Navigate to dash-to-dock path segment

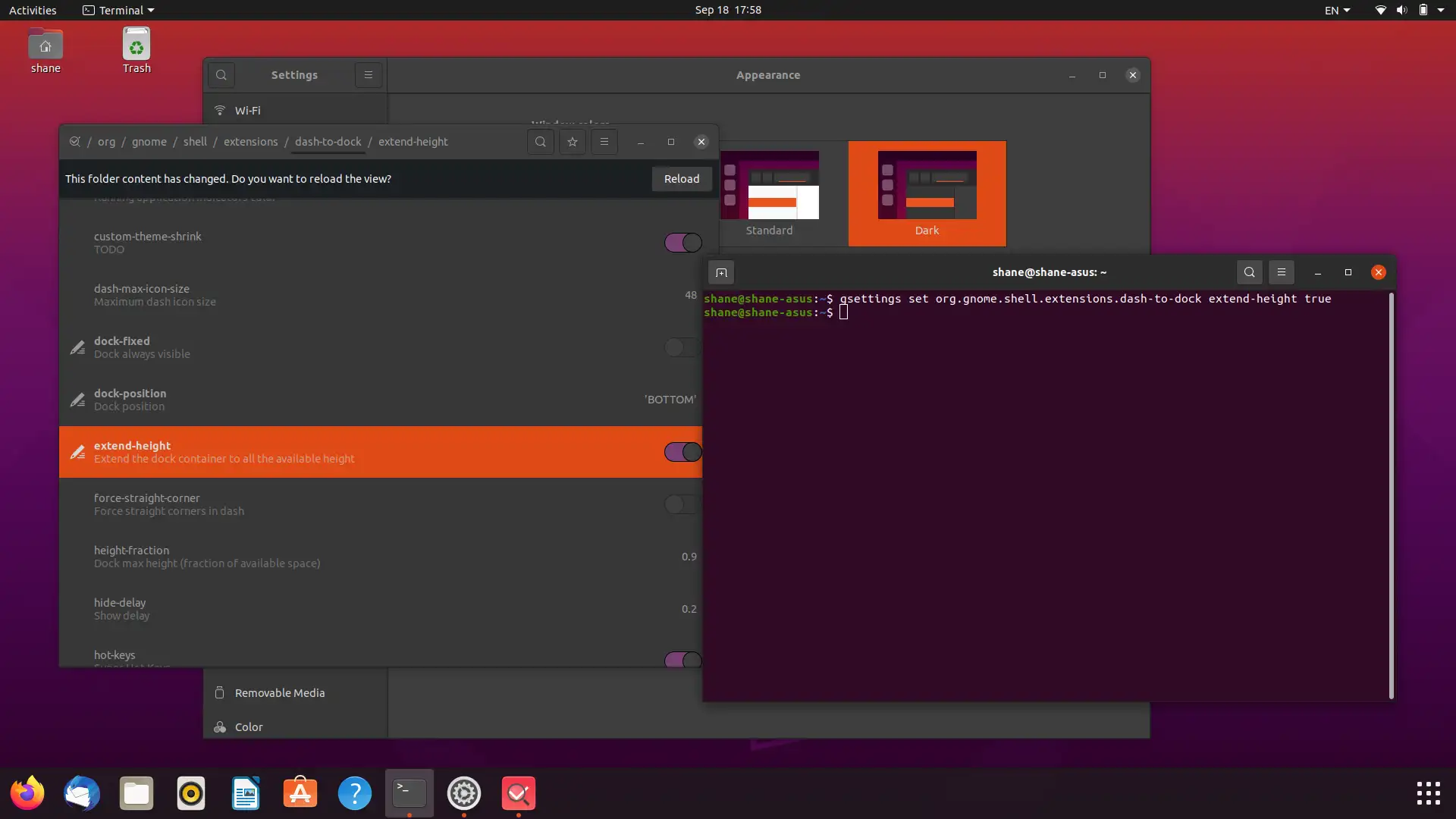pos(328,142)
